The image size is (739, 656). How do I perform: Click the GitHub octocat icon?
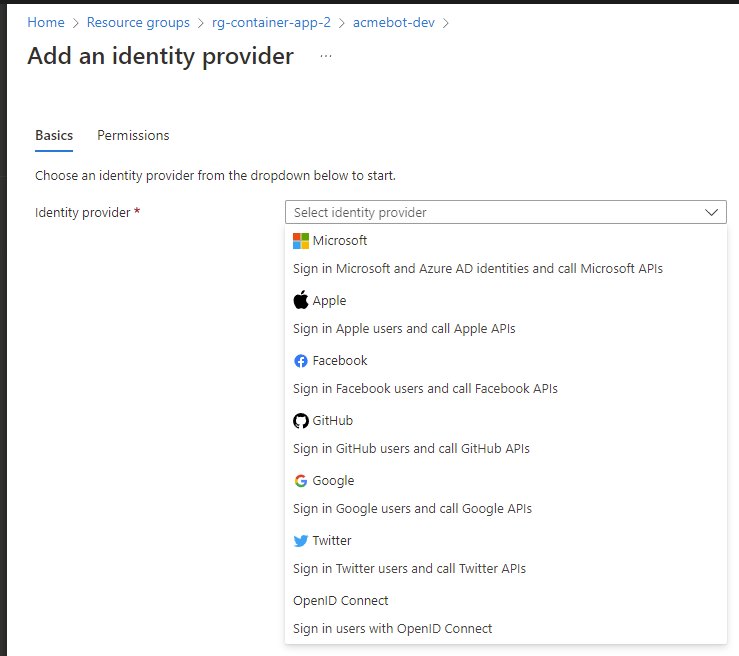[x=301, y=421]
